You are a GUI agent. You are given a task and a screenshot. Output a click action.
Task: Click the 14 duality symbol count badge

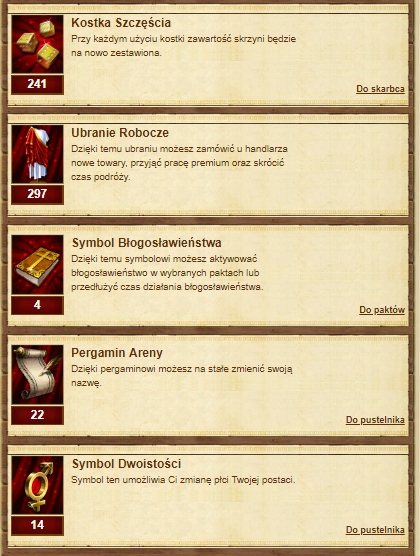(37, 525)
